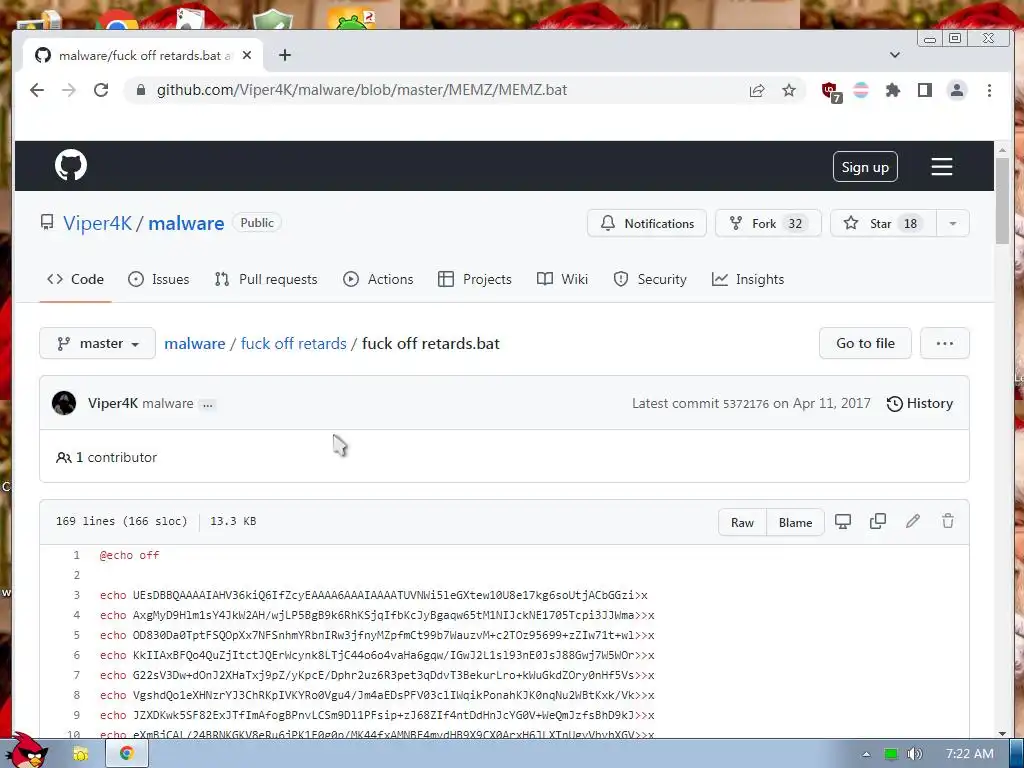Open the Extensions puzzle piece menu

click(x=893, y=90)
